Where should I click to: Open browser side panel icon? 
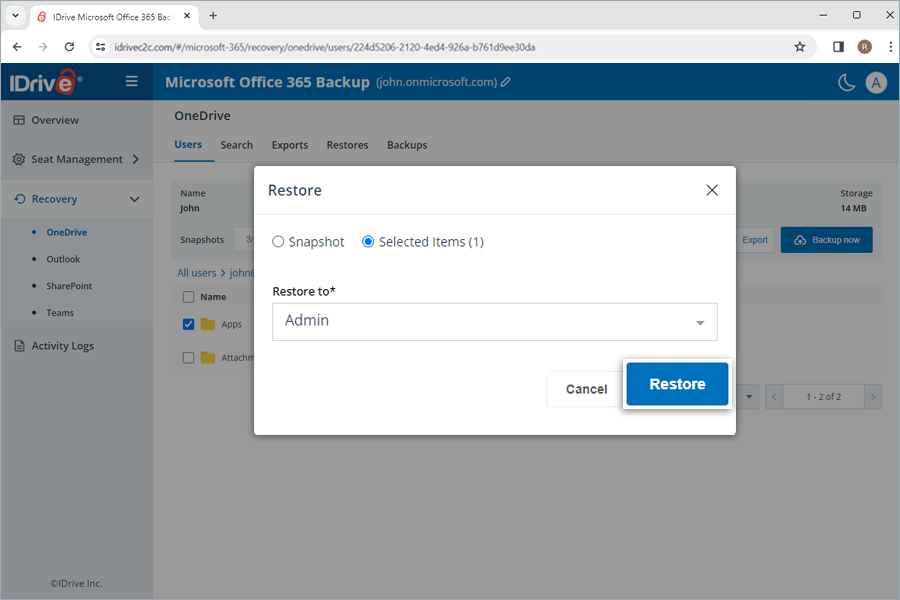coord(838,47)
